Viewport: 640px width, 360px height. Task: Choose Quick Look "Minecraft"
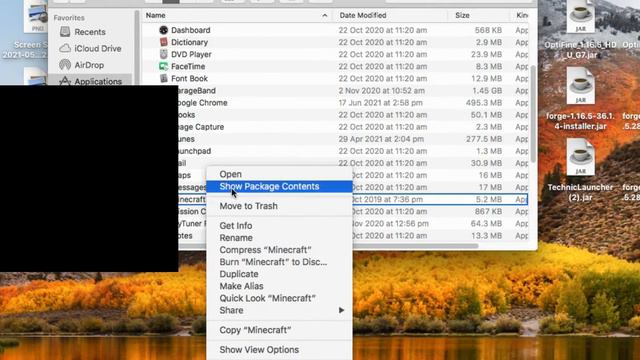pos(267,298)
